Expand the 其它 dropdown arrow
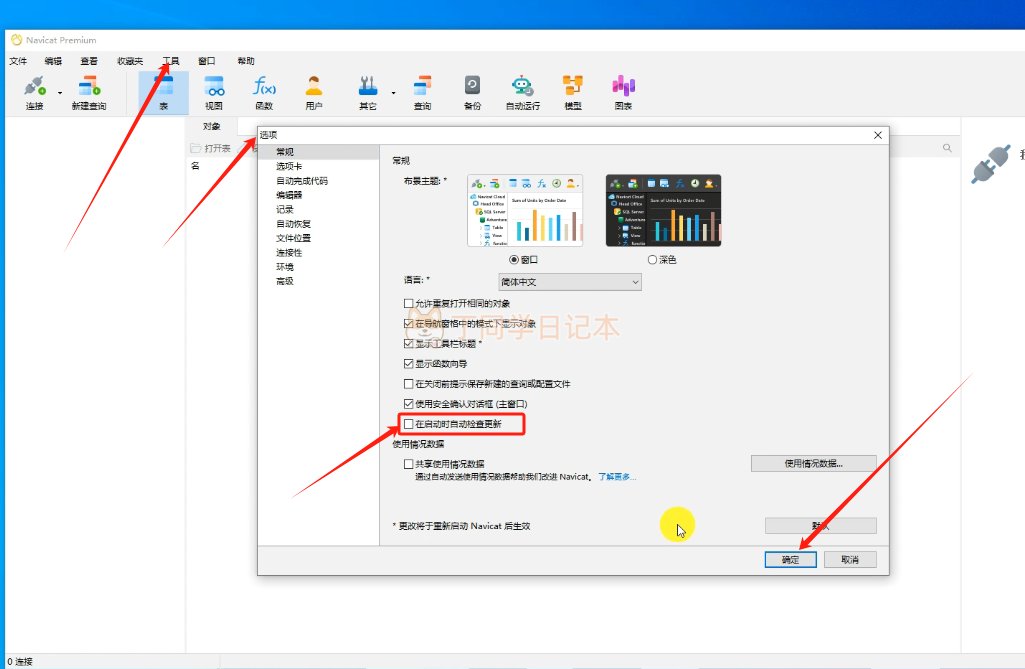This screenshot has width=1025, height=669. pyautogui.click(x=394, y=93)
